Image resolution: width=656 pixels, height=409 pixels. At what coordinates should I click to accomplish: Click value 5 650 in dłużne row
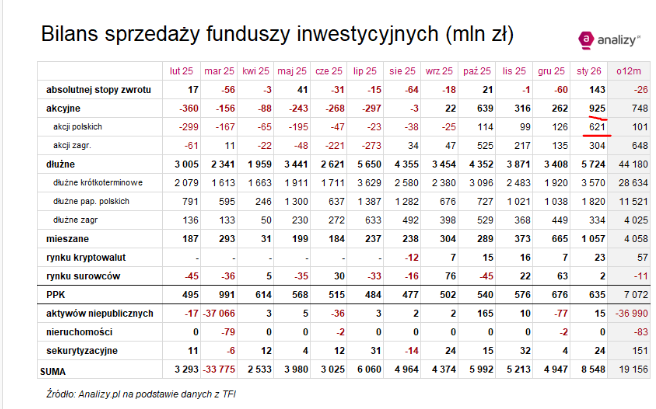point(369,164)
